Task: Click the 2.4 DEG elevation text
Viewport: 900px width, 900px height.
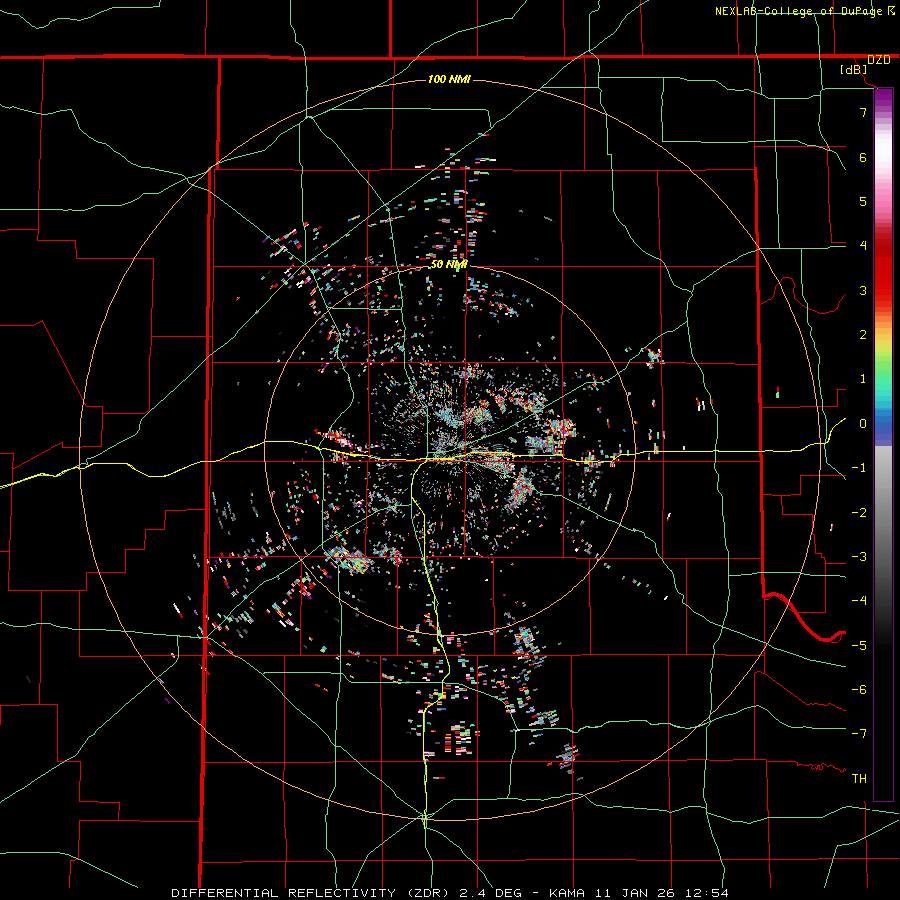Action: 490,893
